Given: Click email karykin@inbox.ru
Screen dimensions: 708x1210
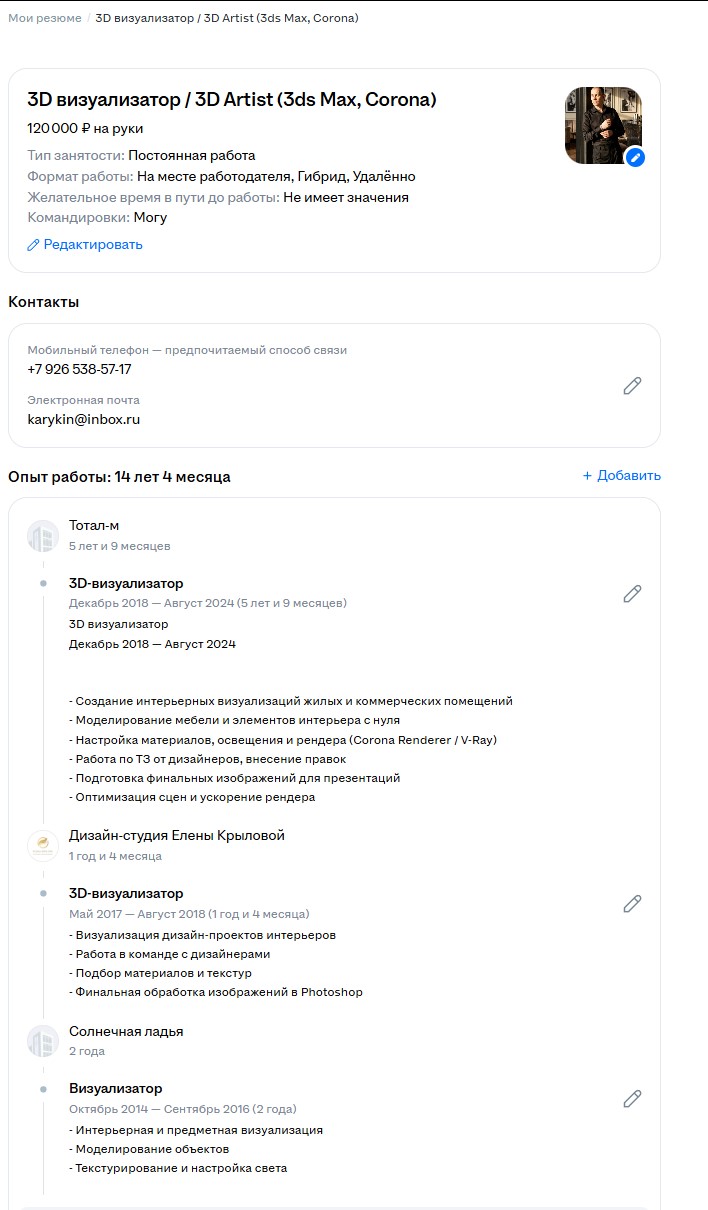Looking at the screenshot, I should pyautogui.click(x=83, y=419).
